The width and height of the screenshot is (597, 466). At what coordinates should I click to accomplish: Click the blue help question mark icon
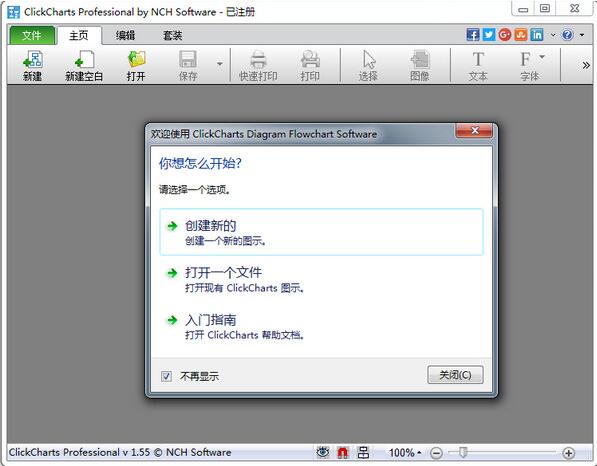[567, 35]
